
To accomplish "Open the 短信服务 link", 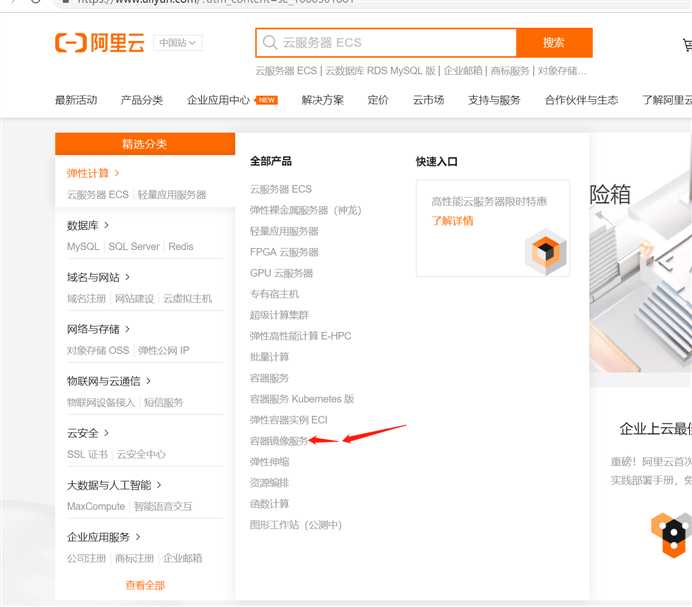I will (x=163, y=403).
